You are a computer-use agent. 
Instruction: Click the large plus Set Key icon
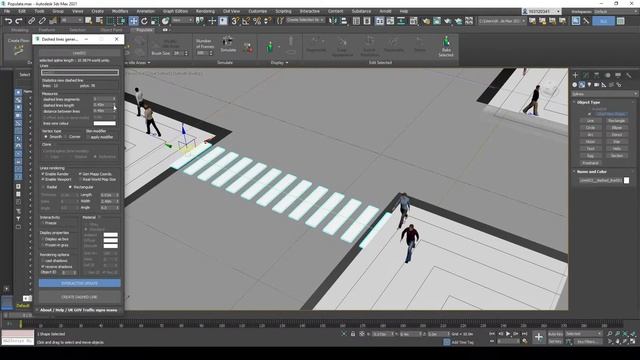pyautogui.click(x=538, y=337)
